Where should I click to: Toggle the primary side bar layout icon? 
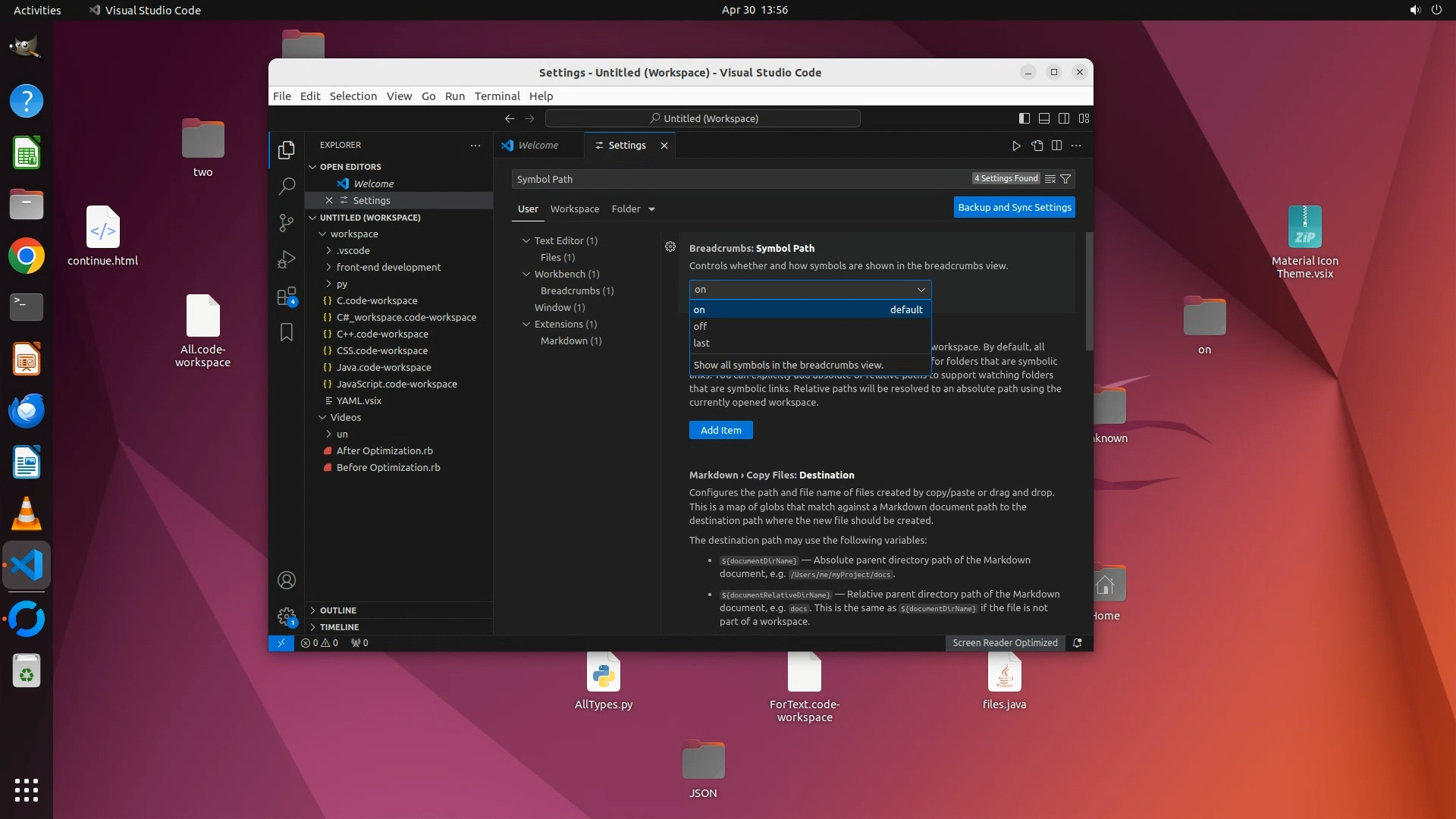pyautogui.click(x=1024, y=118)
